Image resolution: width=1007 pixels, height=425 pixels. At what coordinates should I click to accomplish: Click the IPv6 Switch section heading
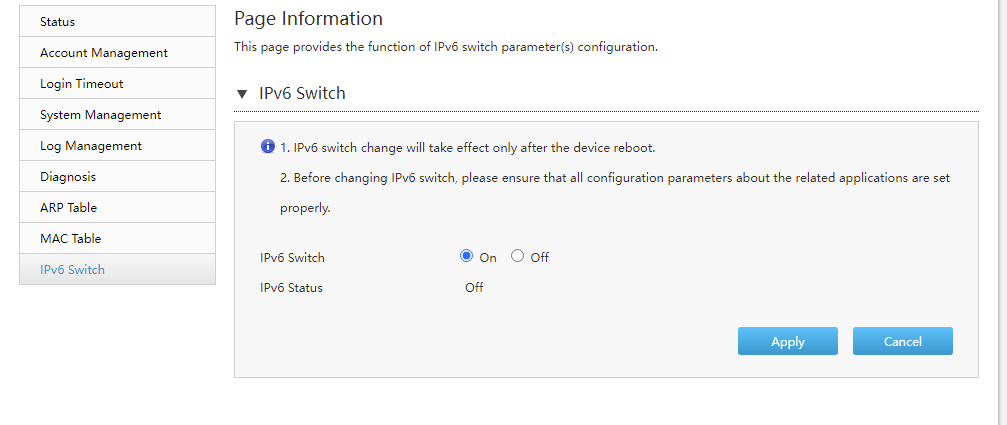pos(302,94)
